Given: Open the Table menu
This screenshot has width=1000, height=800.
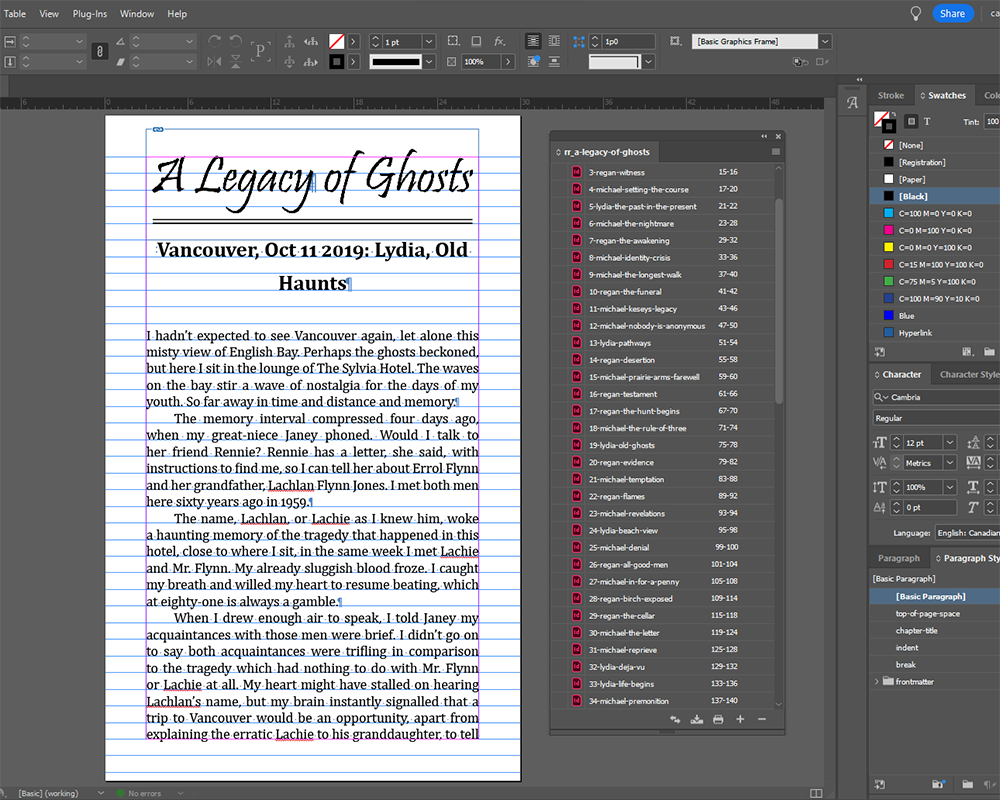Looking at the screenshot, I should point(15,13).
